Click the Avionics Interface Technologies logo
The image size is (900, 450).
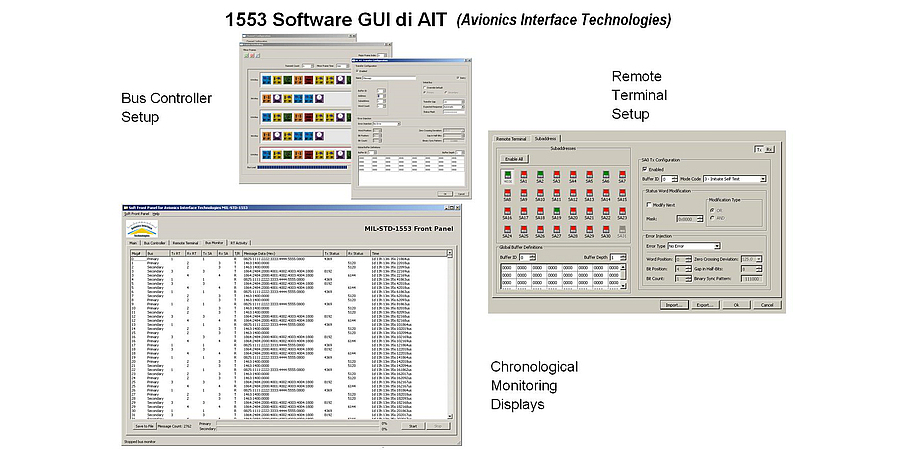click(142, 229)
